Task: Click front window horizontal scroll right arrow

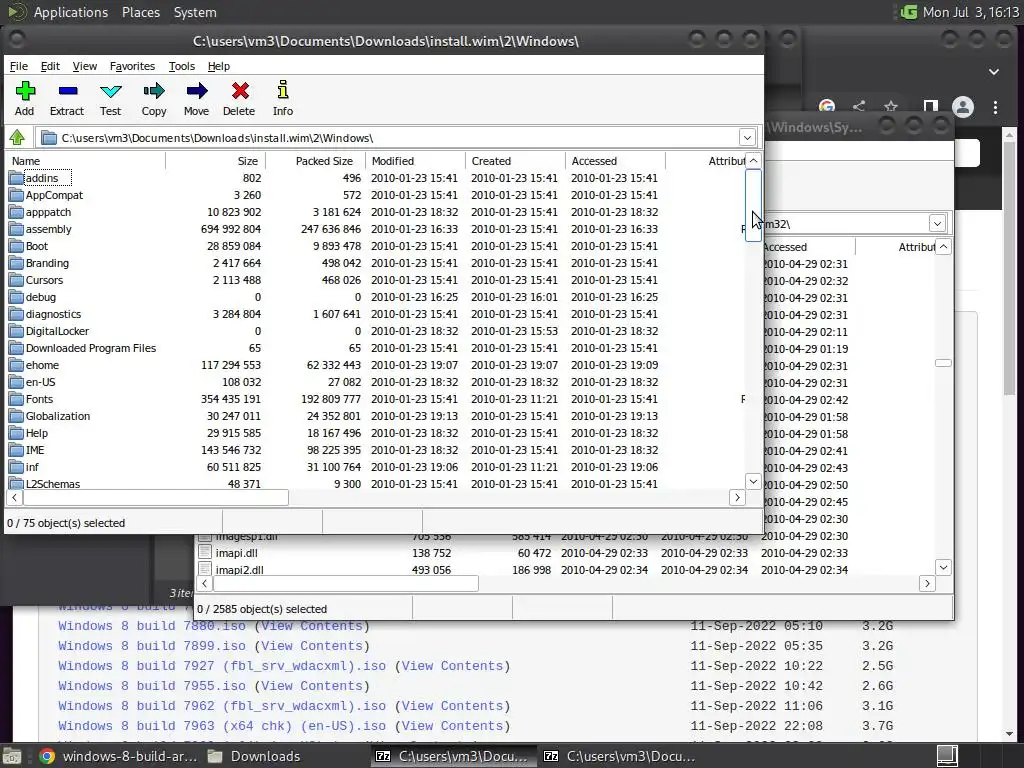Action: pyautogui.click(x=737, y=498)
